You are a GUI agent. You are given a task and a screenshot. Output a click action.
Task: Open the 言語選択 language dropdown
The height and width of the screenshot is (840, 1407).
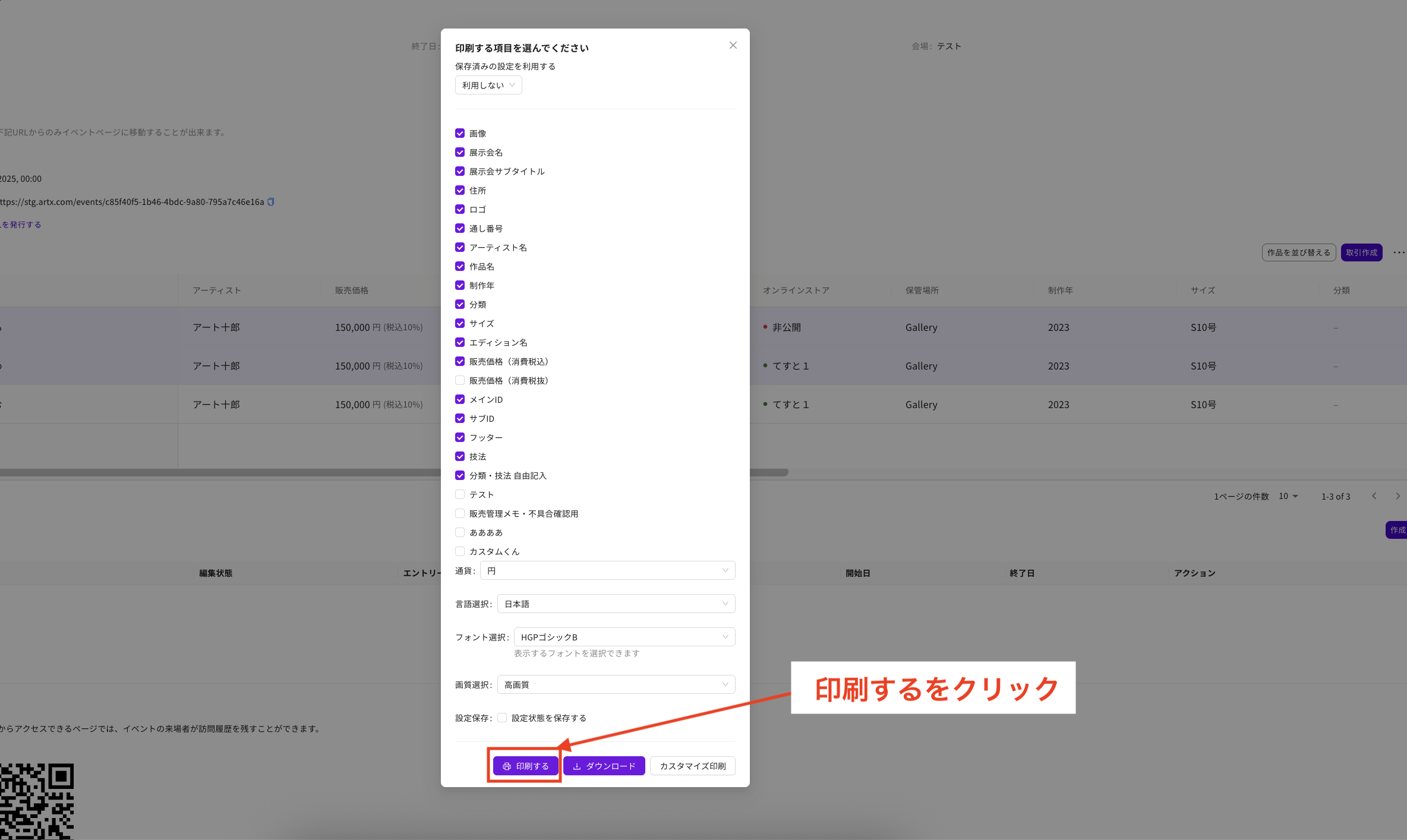coord(616,604)
